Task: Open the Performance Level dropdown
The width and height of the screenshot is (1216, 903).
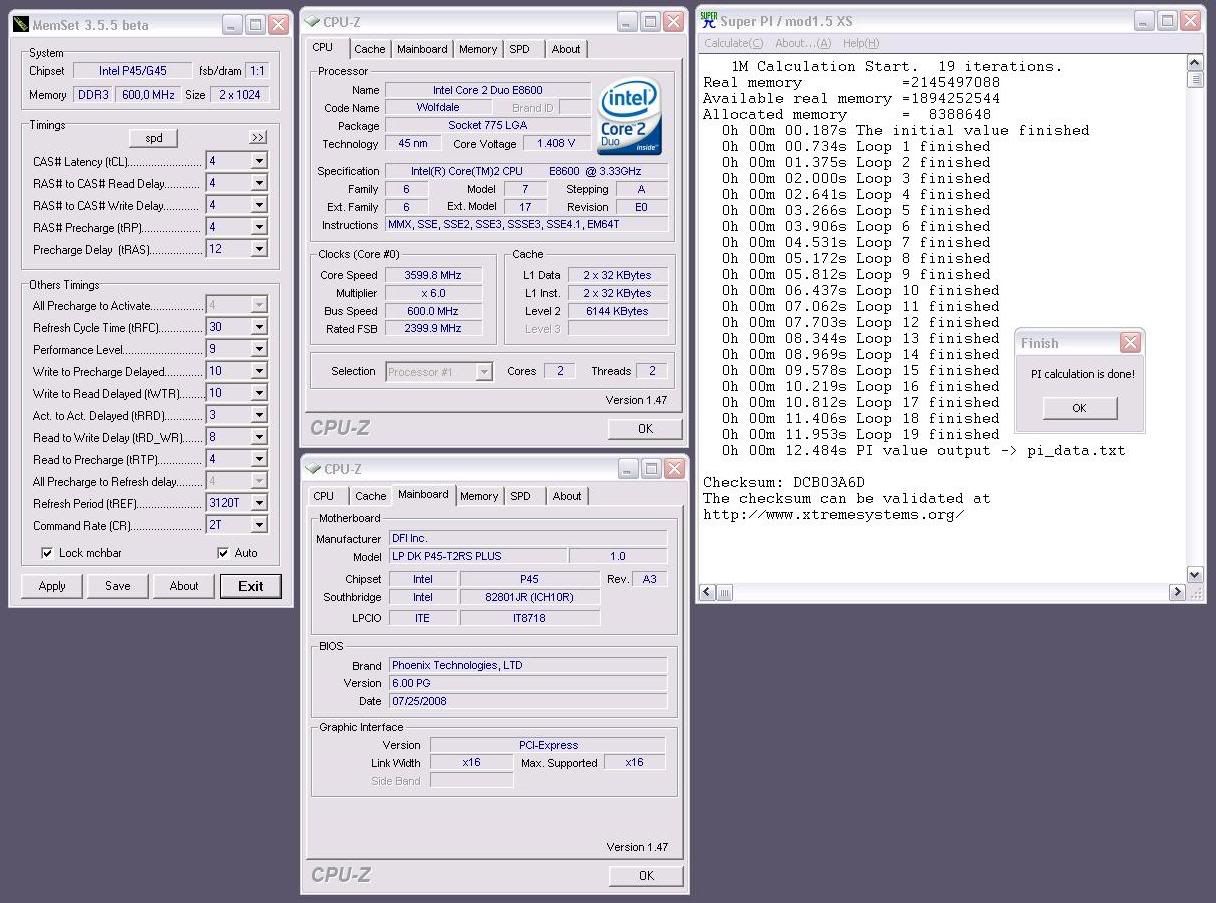Action: pos(259,349)
